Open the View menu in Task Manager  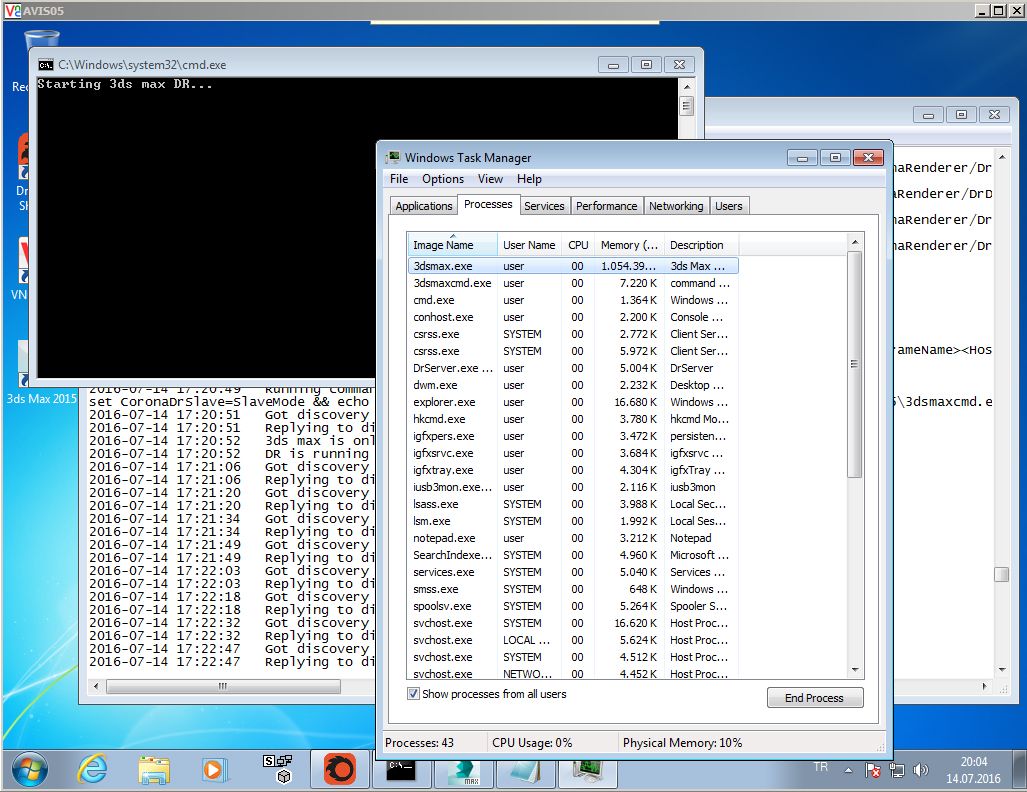tap(490, 179)
